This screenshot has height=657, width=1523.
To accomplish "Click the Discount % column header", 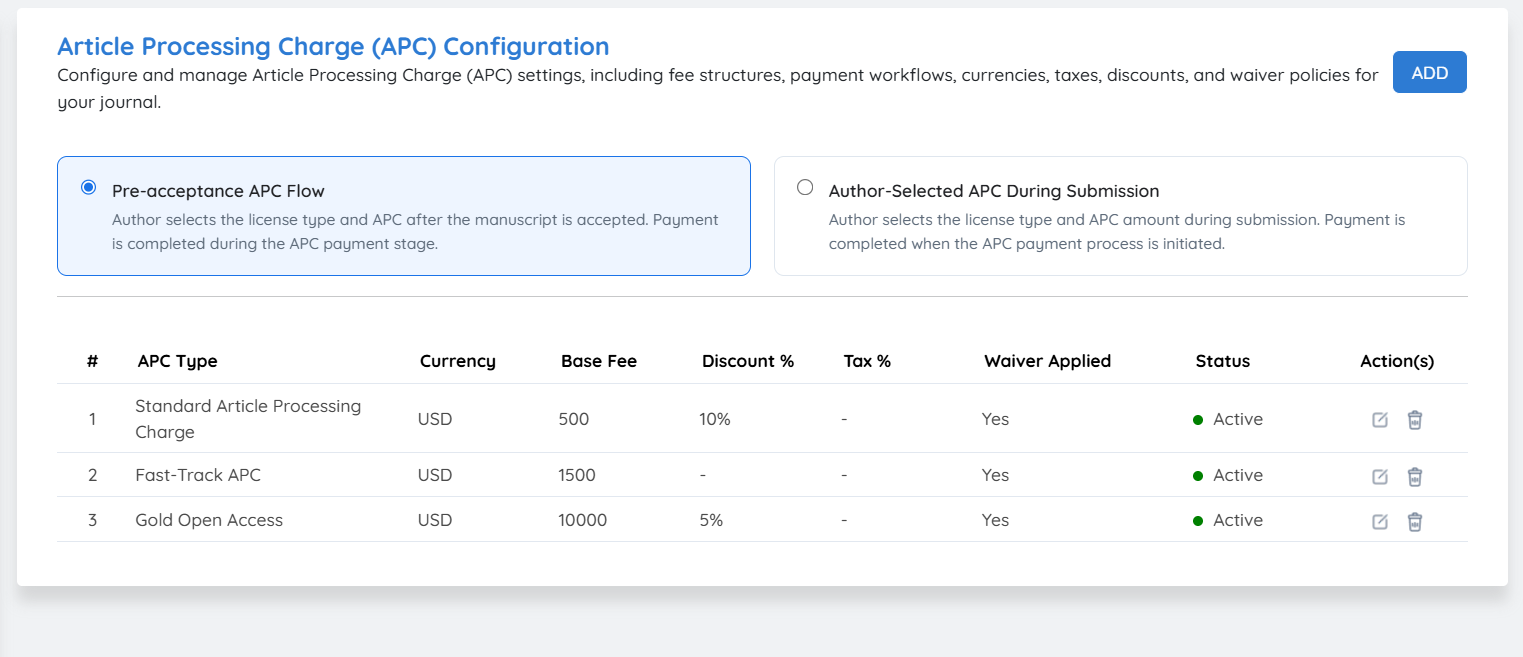I will click(x=748, y=361).
